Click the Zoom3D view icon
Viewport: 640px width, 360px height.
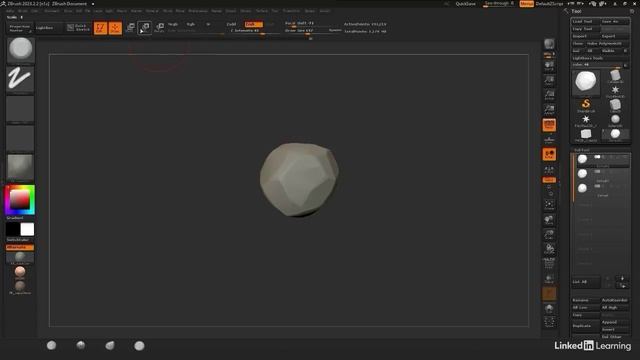click(x=549, y=235)
